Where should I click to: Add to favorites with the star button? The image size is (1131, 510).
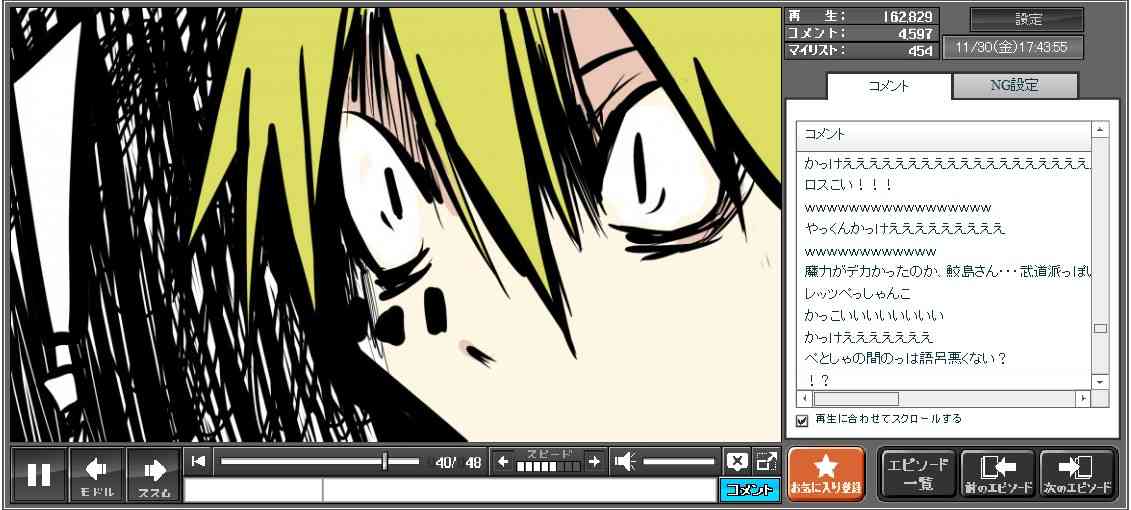click(826, 474)
